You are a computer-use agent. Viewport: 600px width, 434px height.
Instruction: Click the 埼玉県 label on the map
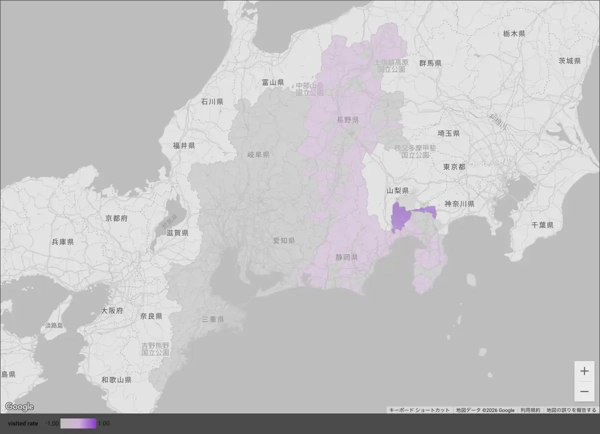pyautogui.click(x=448, y=133)
